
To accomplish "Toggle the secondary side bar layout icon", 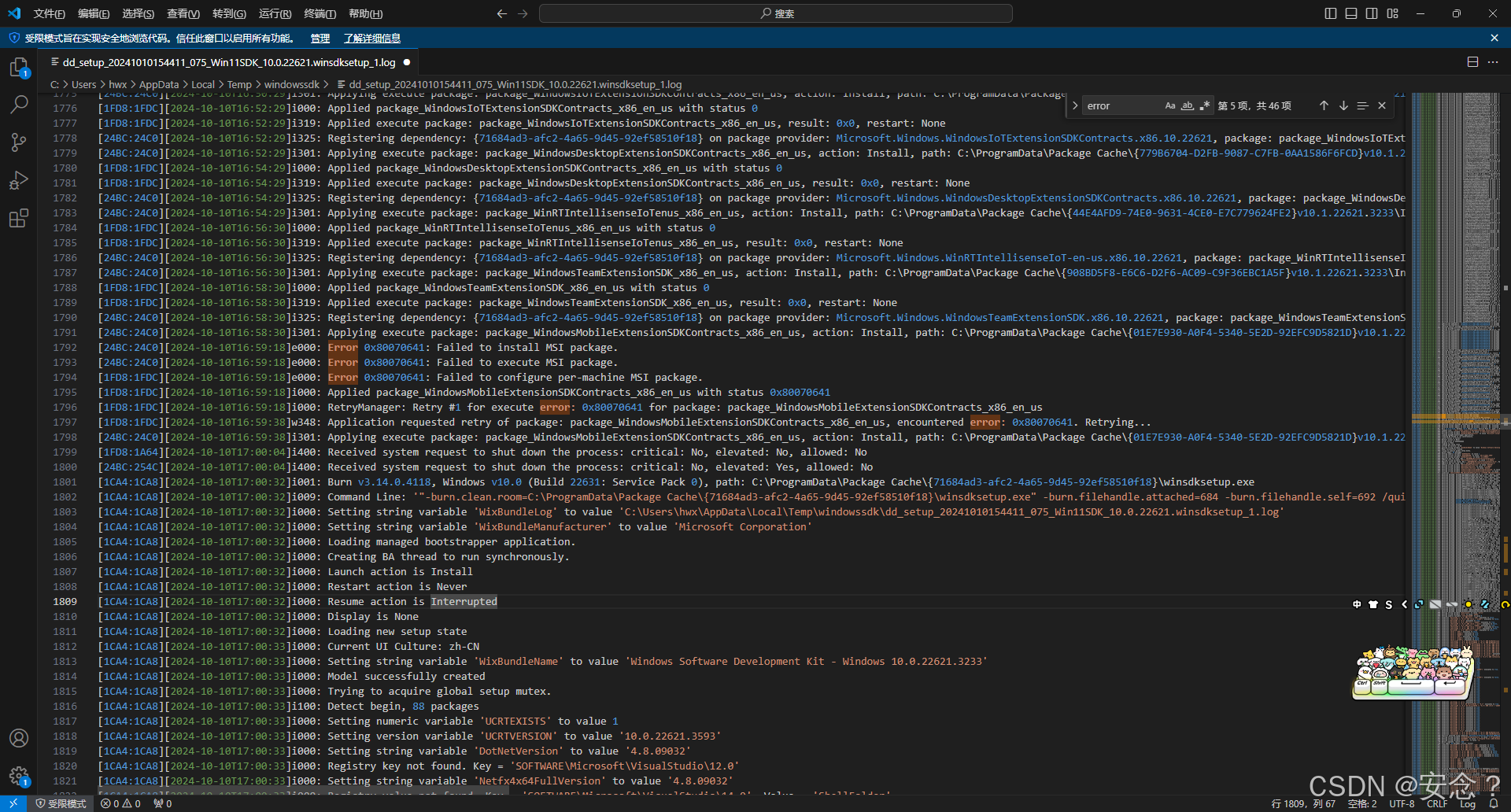I will (x=1372, y=13).
